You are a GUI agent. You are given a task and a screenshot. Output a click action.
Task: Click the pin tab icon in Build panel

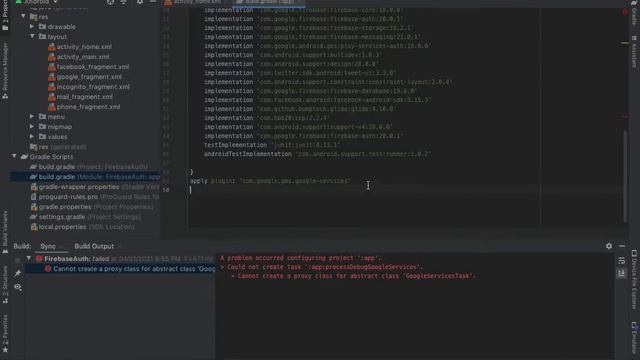[17, 273]
